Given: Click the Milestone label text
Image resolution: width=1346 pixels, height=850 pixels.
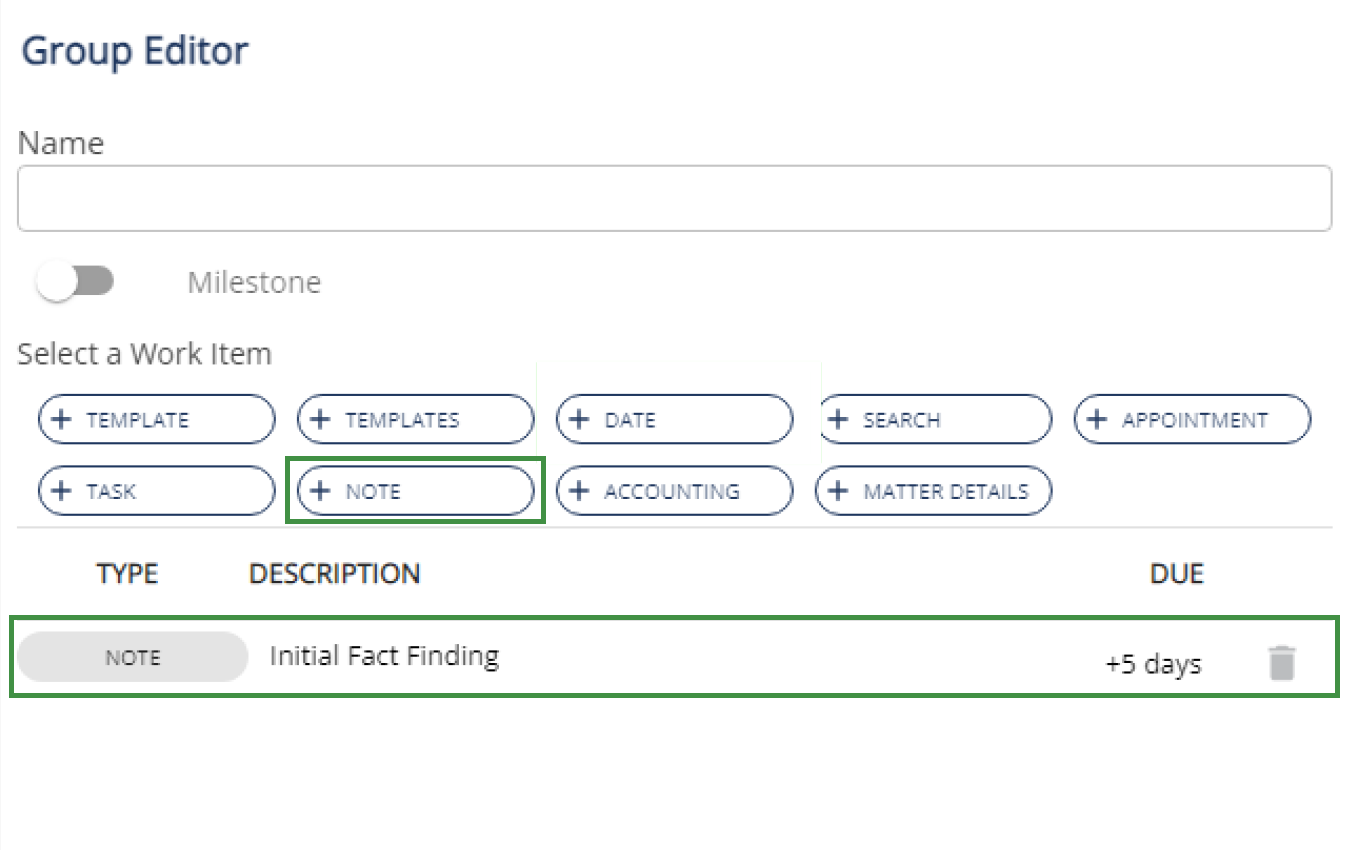Looking at the screenshot, I should pos(254,283).
